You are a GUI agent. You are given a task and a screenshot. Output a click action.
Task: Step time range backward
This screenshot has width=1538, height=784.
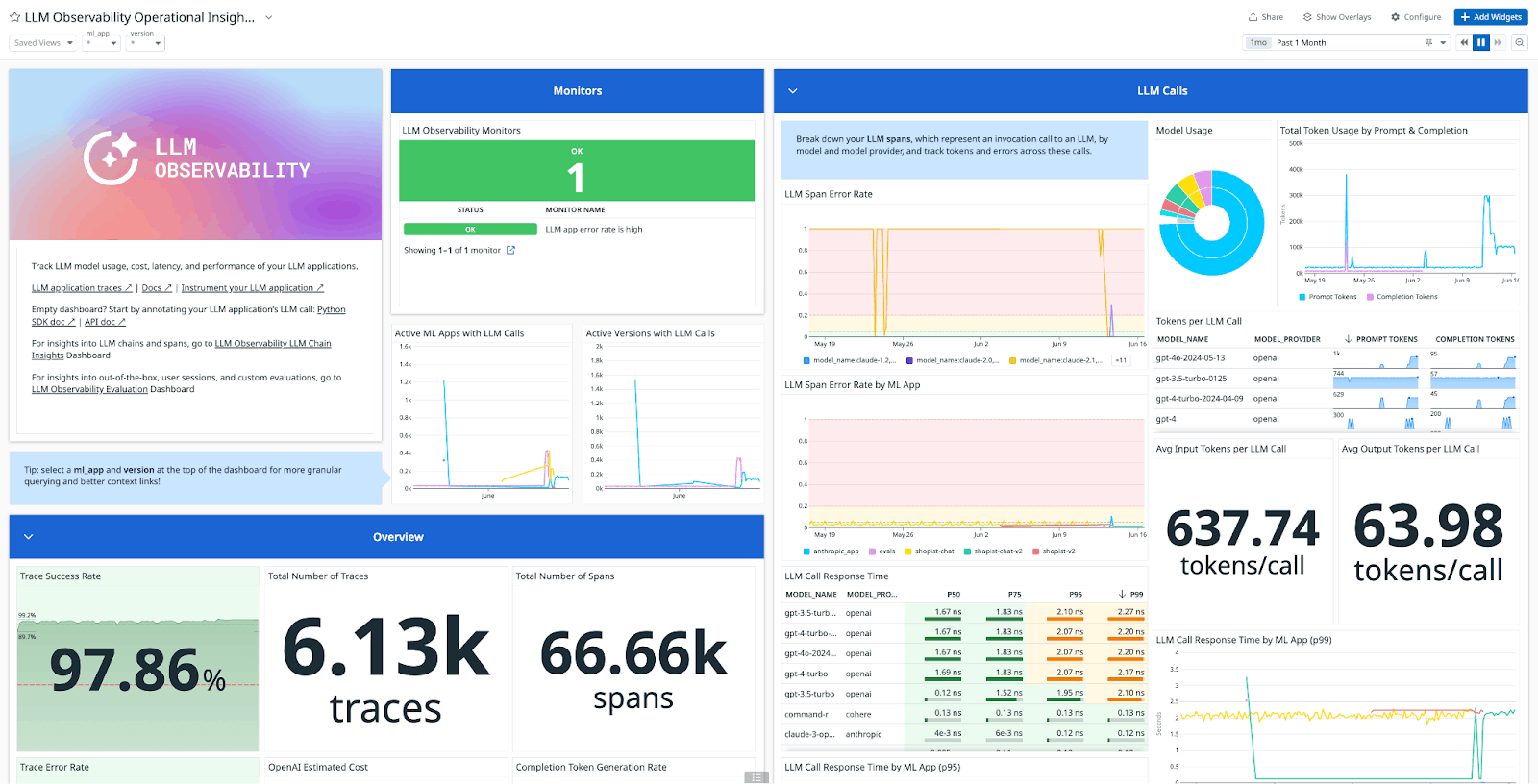(1464, 42)
